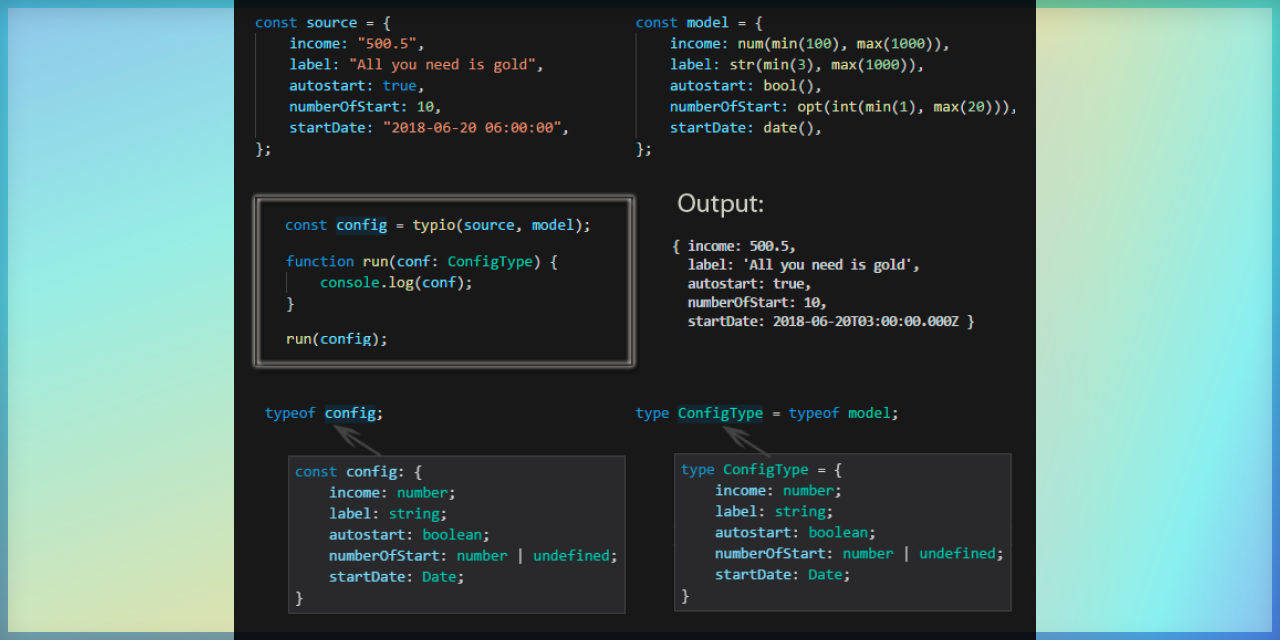Click the date() call in model

pos(791,128)
